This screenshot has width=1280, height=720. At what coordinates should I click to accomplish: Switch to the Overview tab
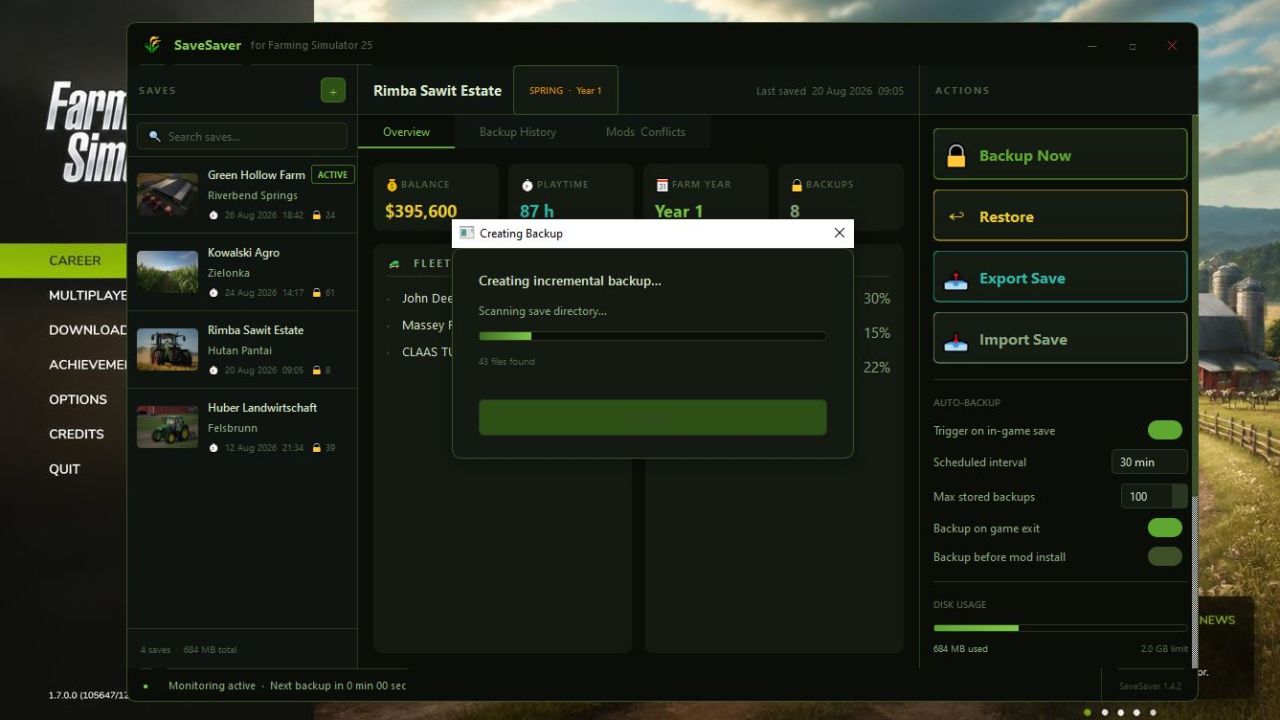click(x=406, y=132)
